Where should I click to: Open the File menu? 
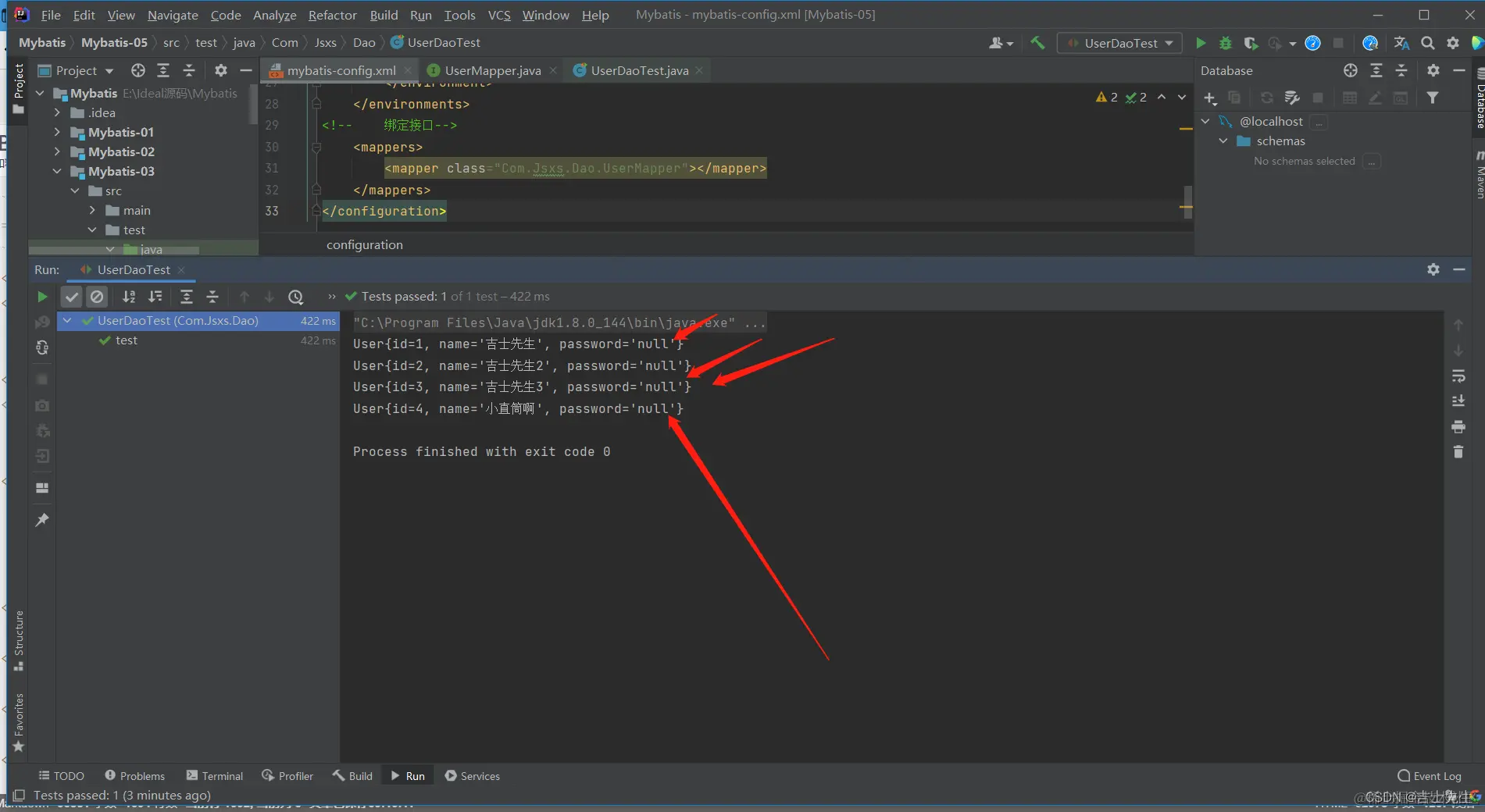pos(51,15)
